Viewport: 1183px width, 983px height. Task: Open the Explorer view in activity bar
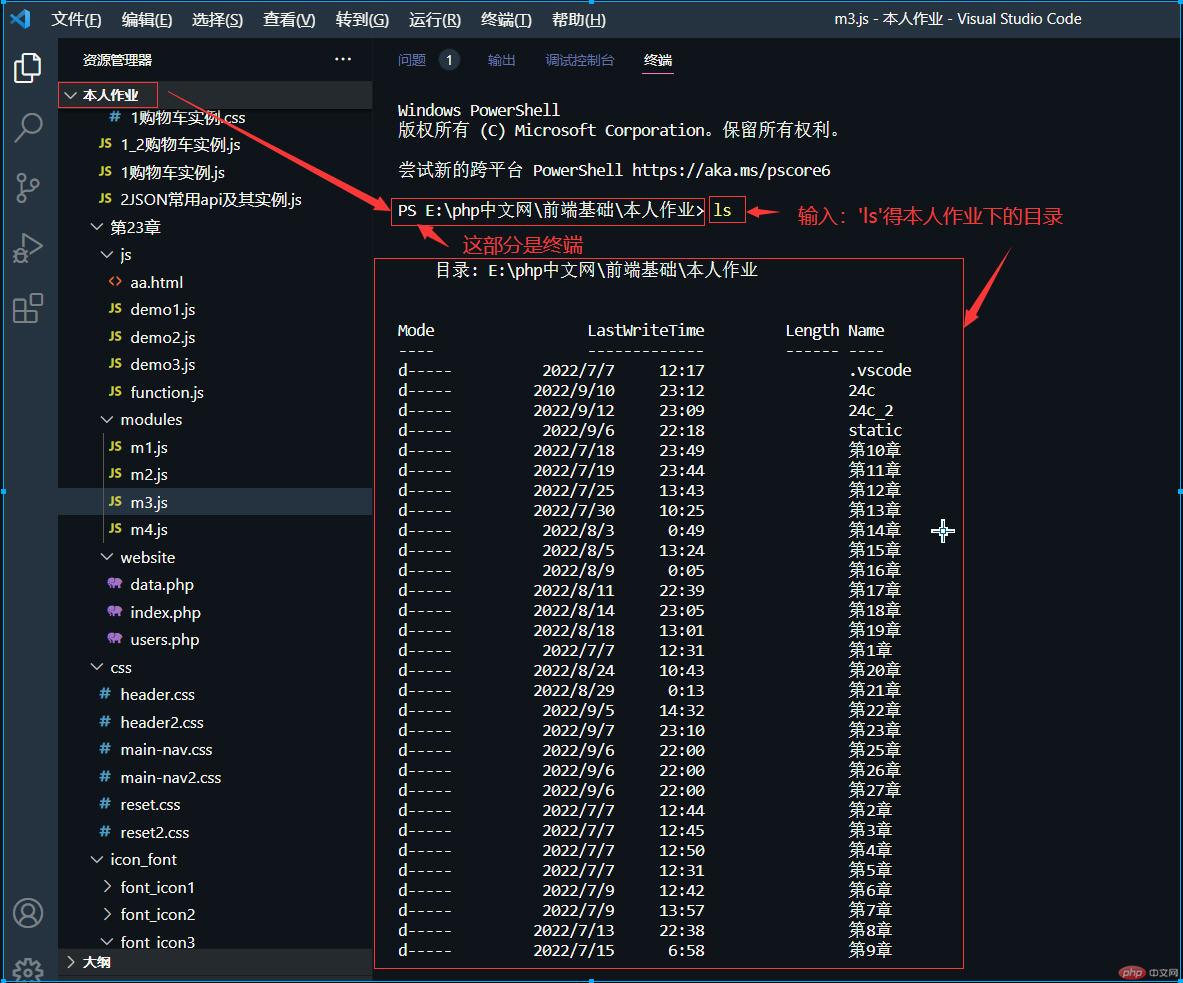(x=28, y=68)
